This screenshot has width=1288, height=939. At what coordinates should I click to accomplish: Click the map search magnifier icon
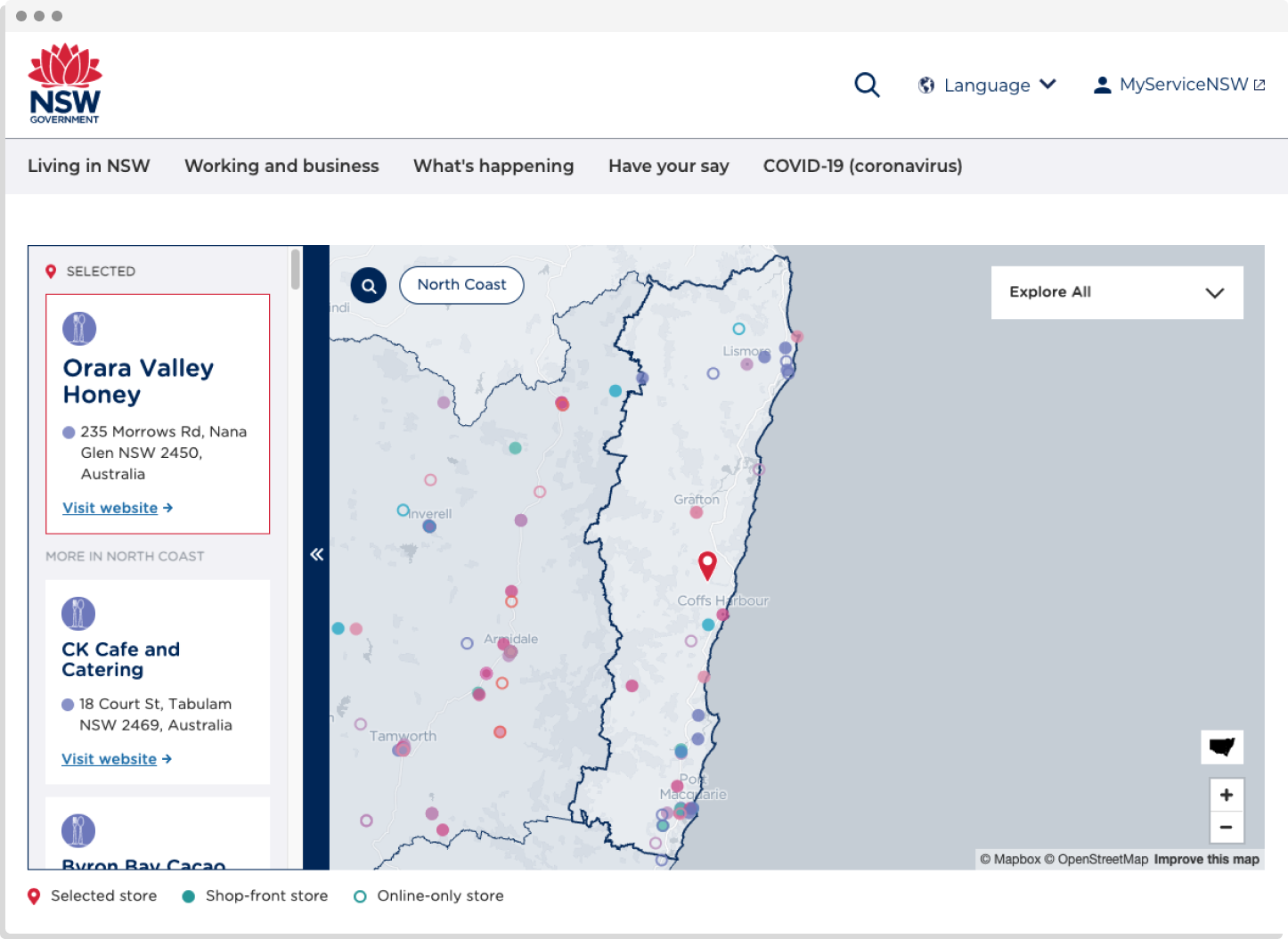coord(369,285)
